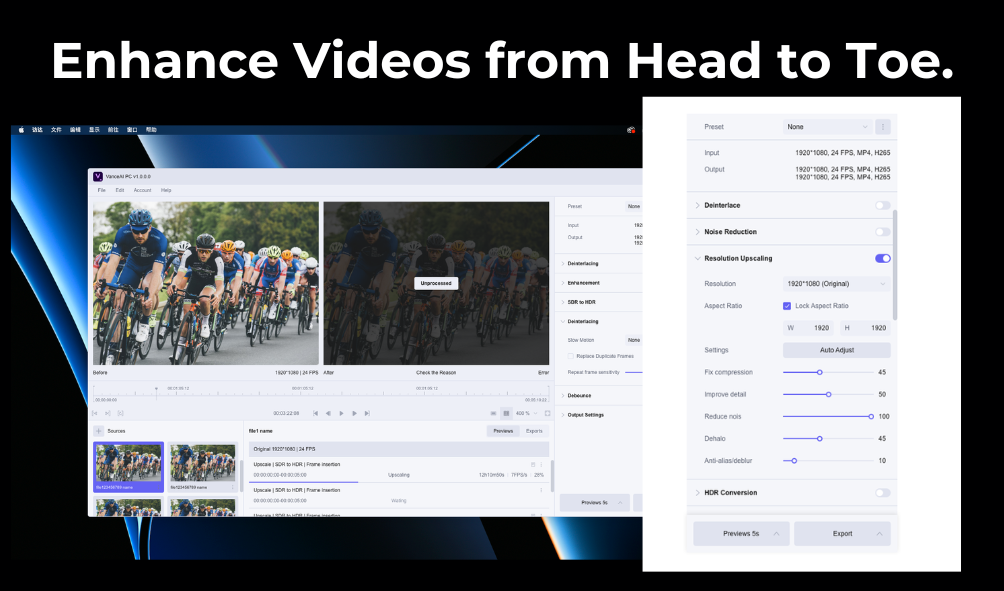
Task: Open the File menu in VanceAI
Action: (101, 190)
